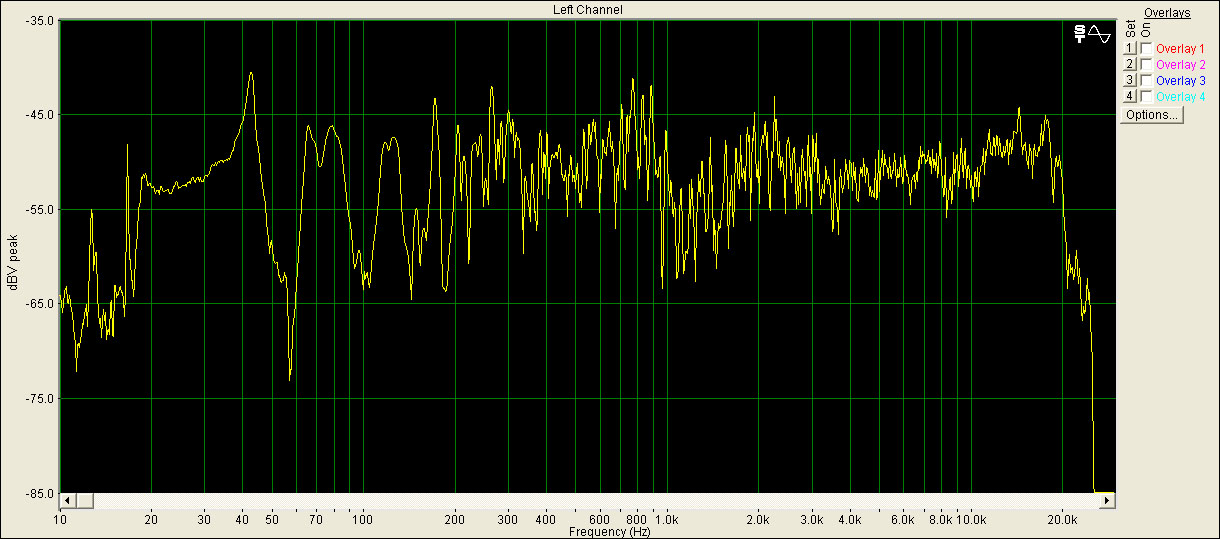Click the Set 4 overlay button
The image size is (1220, 539).
click(1130, 96)
